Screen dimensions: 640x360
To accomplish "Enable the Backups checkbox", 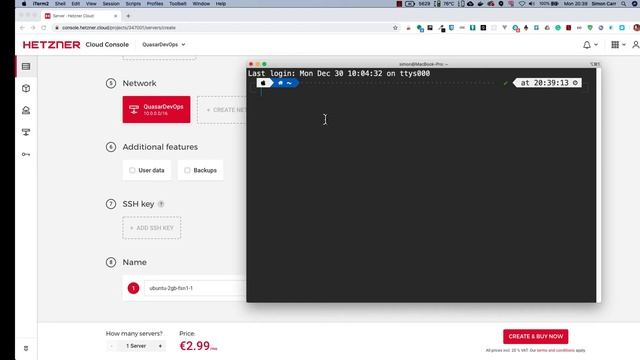I will (187, 170).
